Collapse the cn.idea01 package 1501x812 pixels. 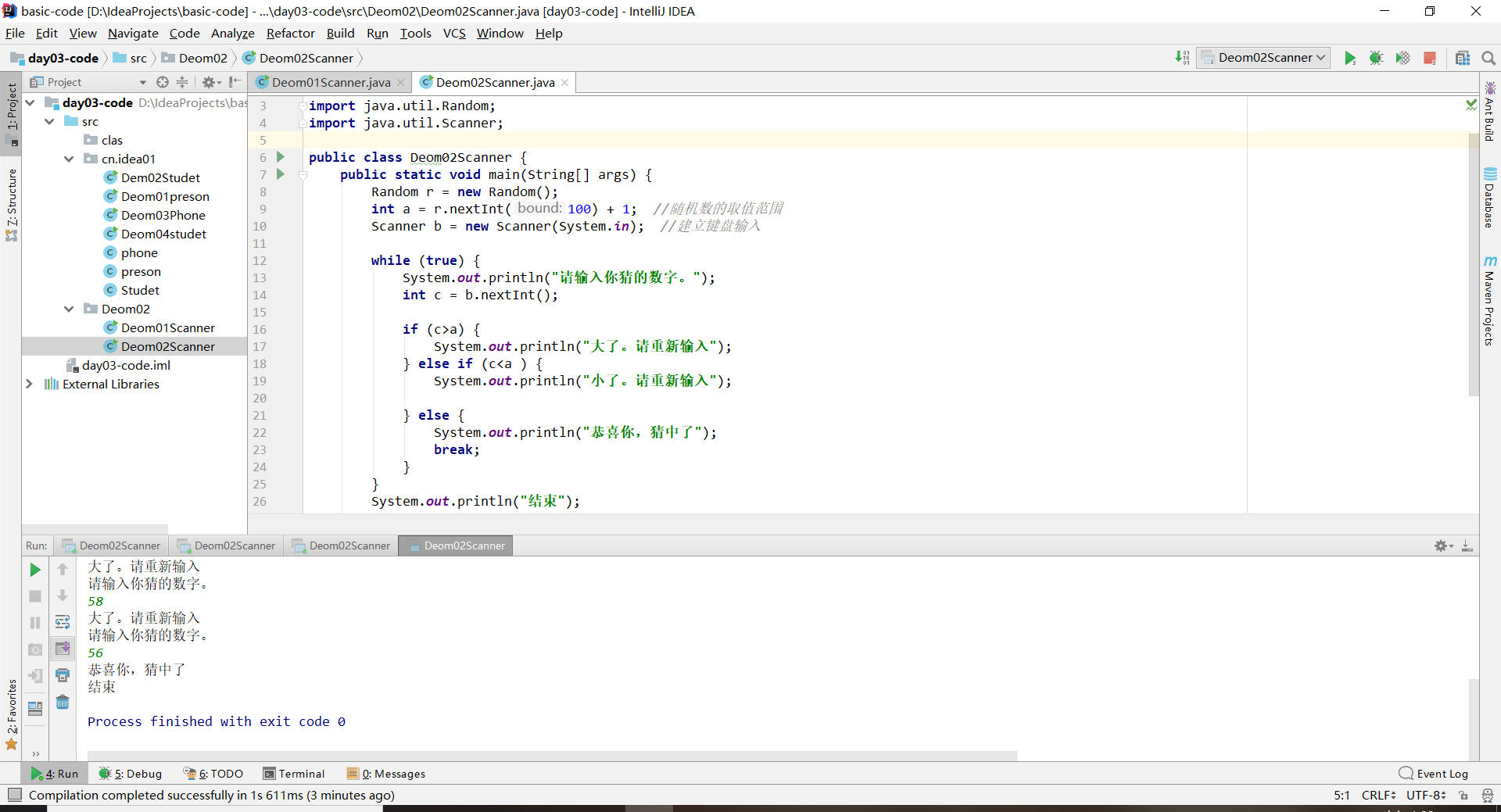69,159
